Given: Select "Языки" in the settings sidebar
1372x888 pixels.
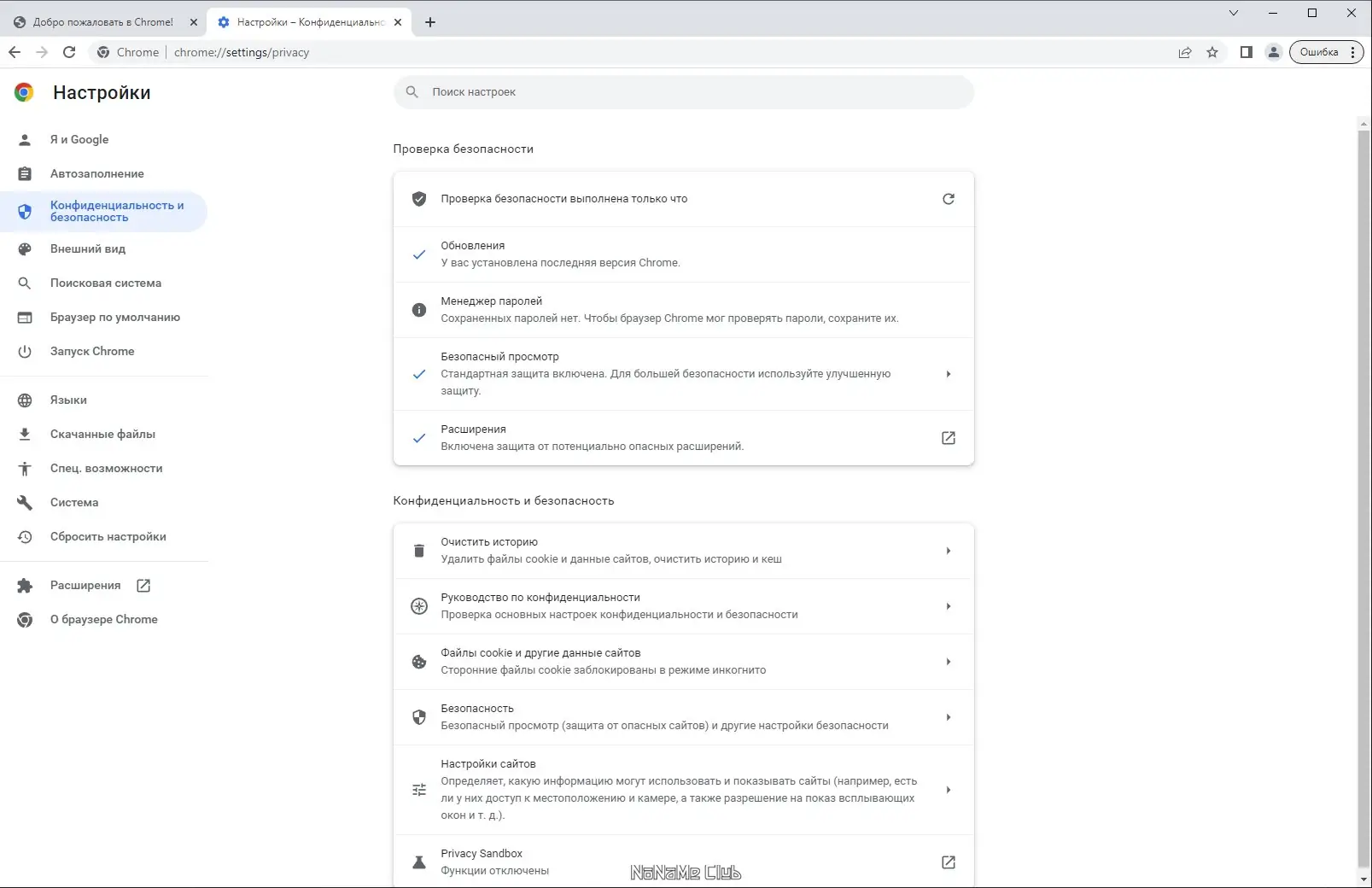Looking at the screenshot, I should [x=68, y=400].
